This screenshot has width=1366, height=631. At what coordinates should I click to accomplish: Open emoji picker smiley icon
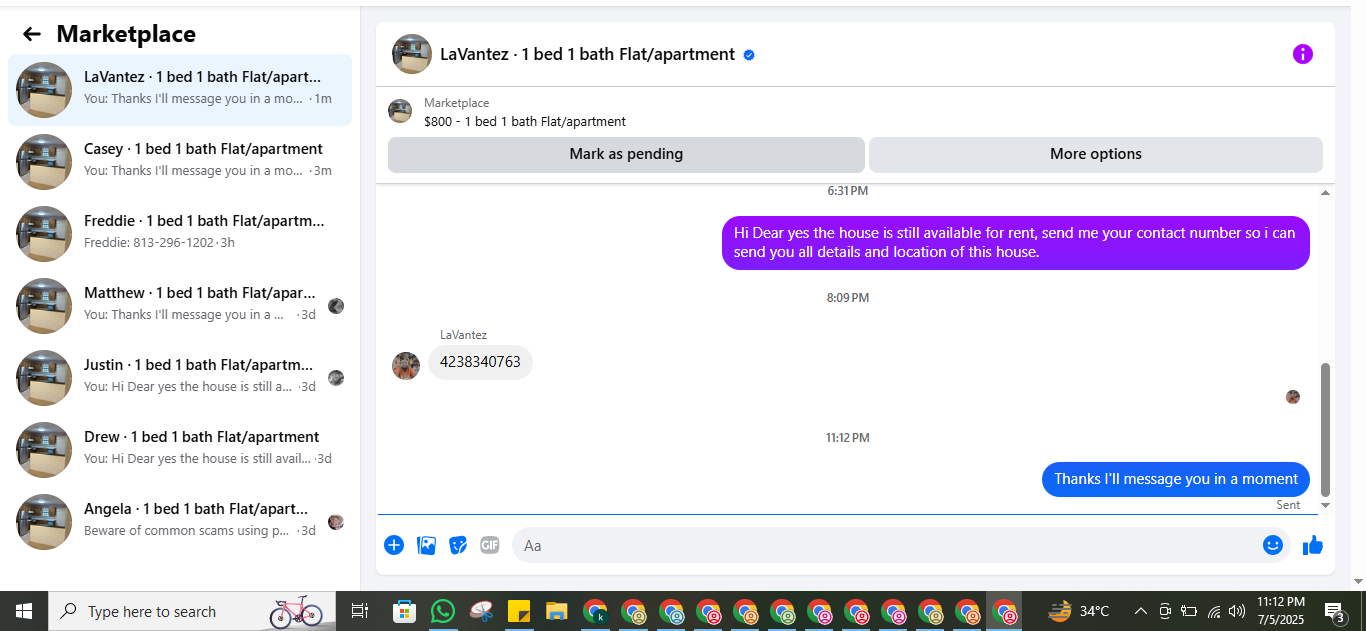(1272, 545)
